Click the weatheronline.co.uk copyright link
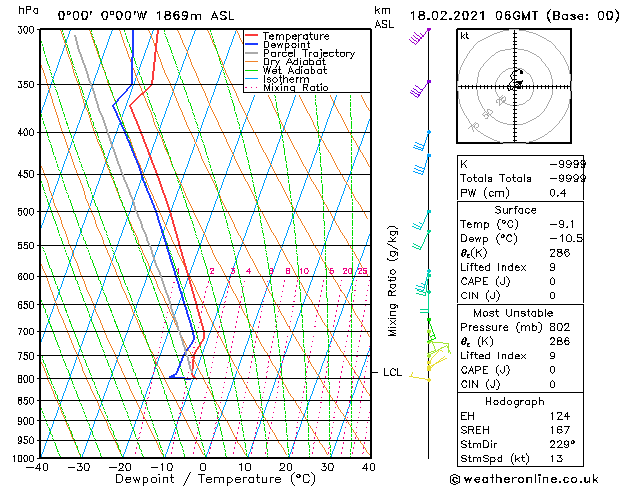Screen dimensions: 629x486 click(524, 479)
